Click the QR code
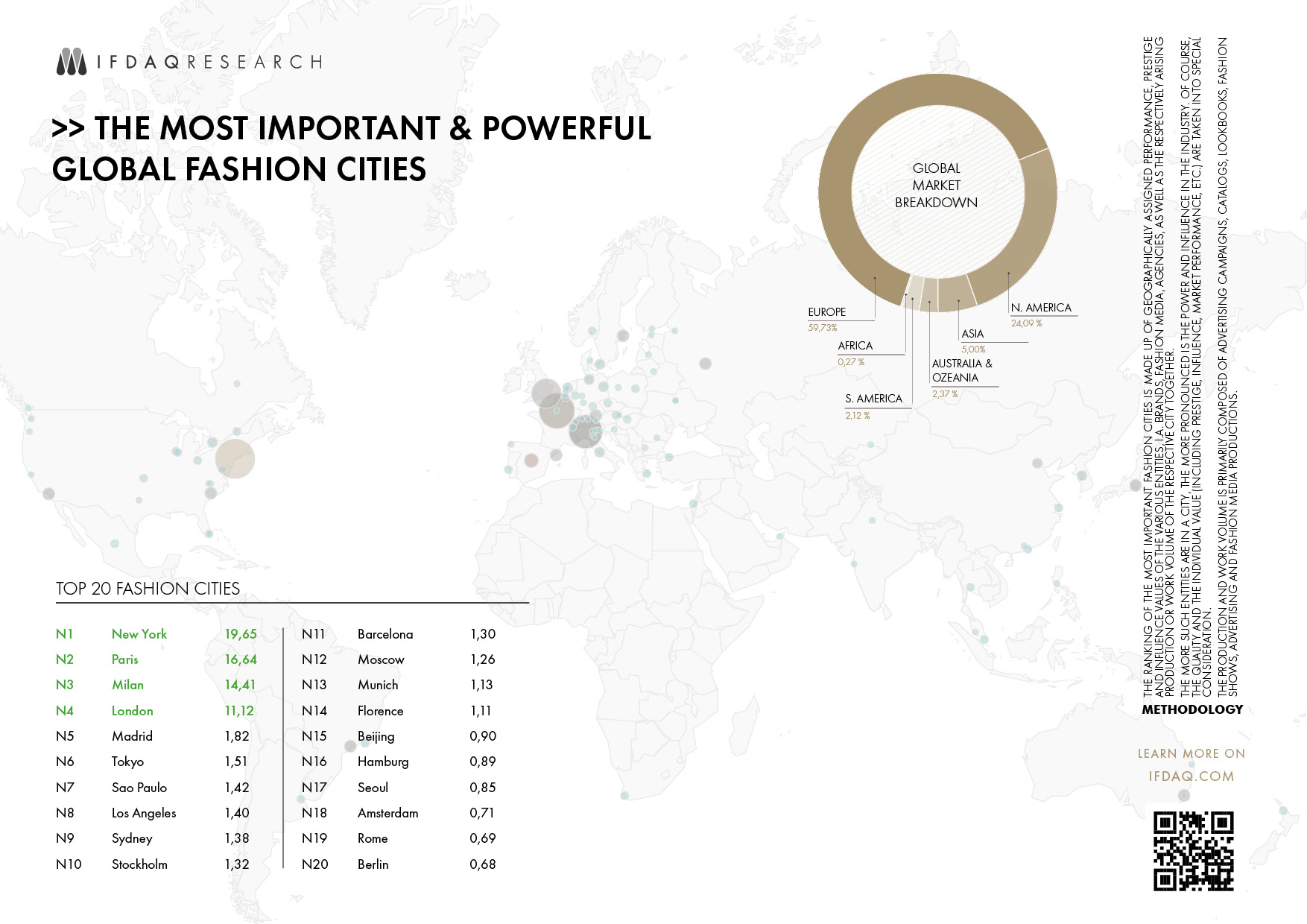Image resolution: width=1307 pixels, height=924 pixels. [x=1194, y=851]
